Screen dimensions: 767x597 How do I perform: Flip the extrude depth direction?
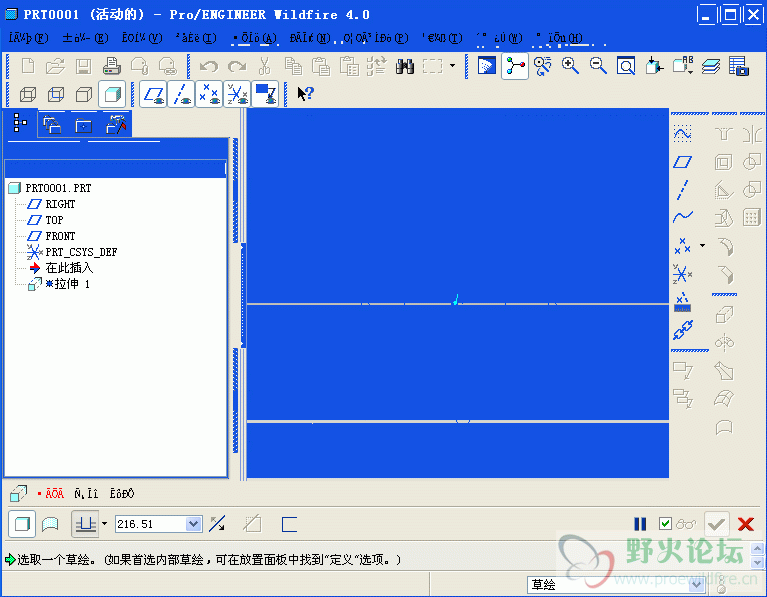[x=217, y=524]
